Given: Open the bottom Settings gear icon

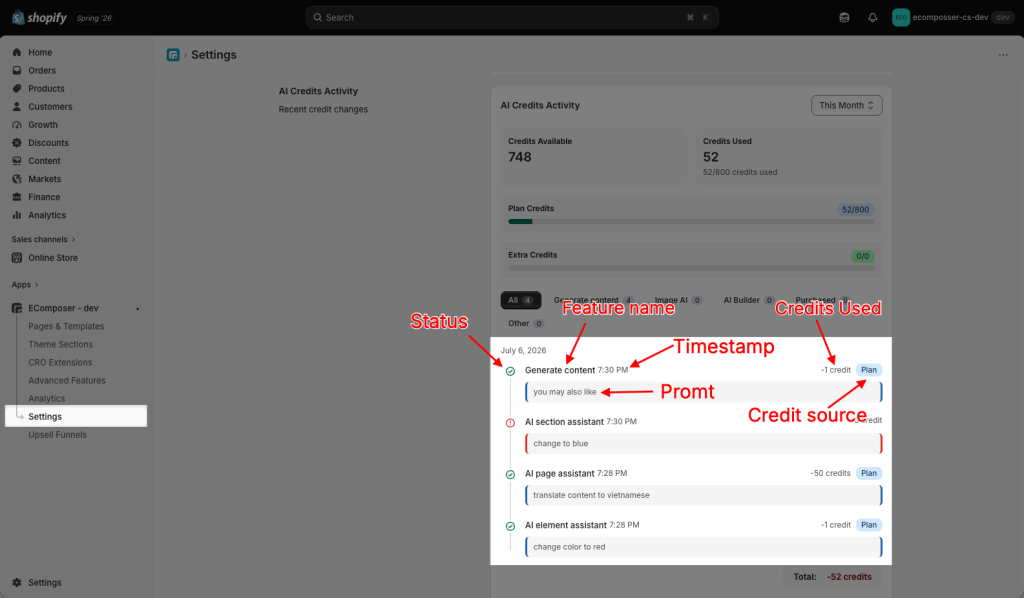Looking at the screenshot, I should tap(17, 582).
